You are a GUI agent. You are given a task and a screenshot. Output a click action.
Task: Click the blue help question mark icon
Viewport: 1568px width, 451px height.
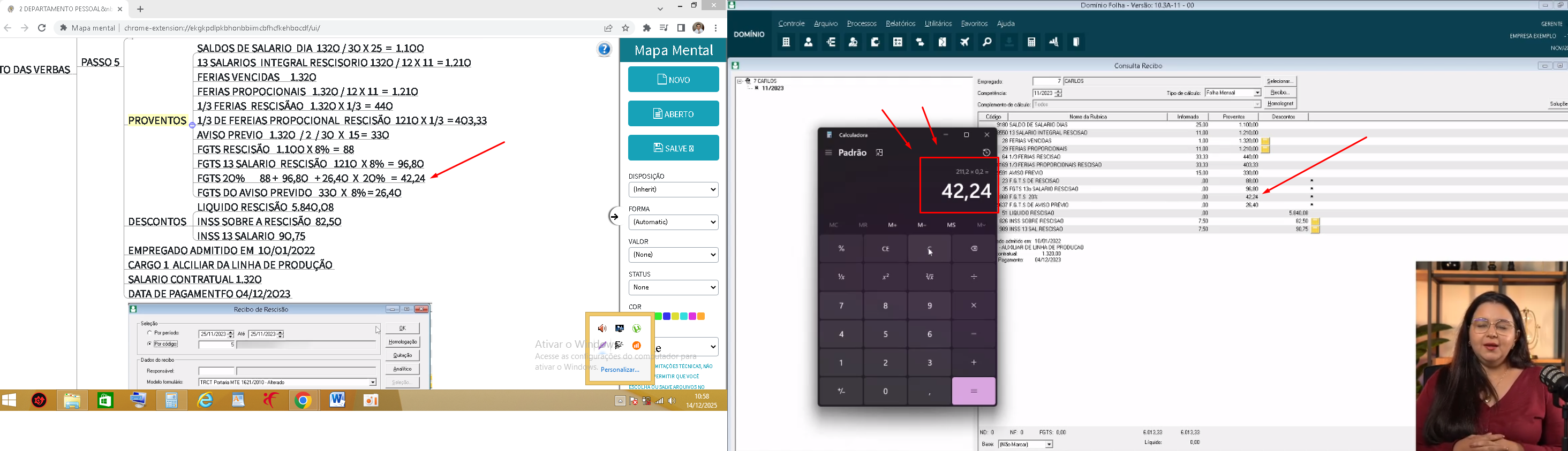(x=604, y=50)
